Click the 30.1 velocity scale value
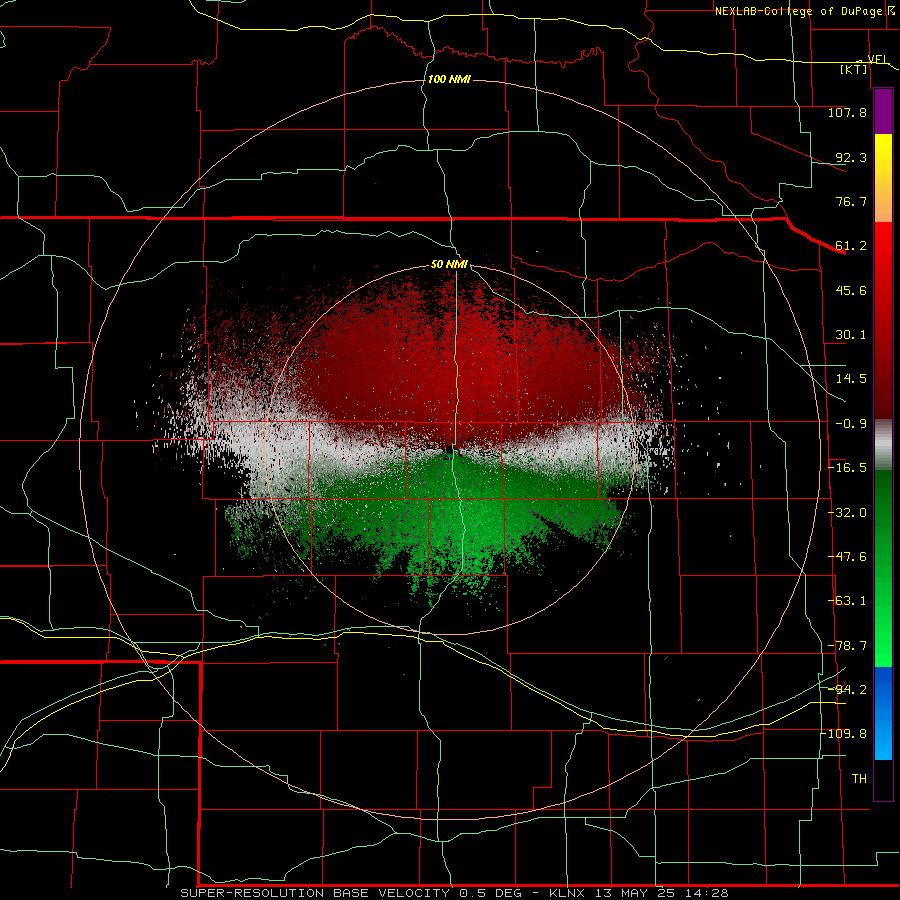This screenshot has height=900, width=900. click(x=851, y=335)
